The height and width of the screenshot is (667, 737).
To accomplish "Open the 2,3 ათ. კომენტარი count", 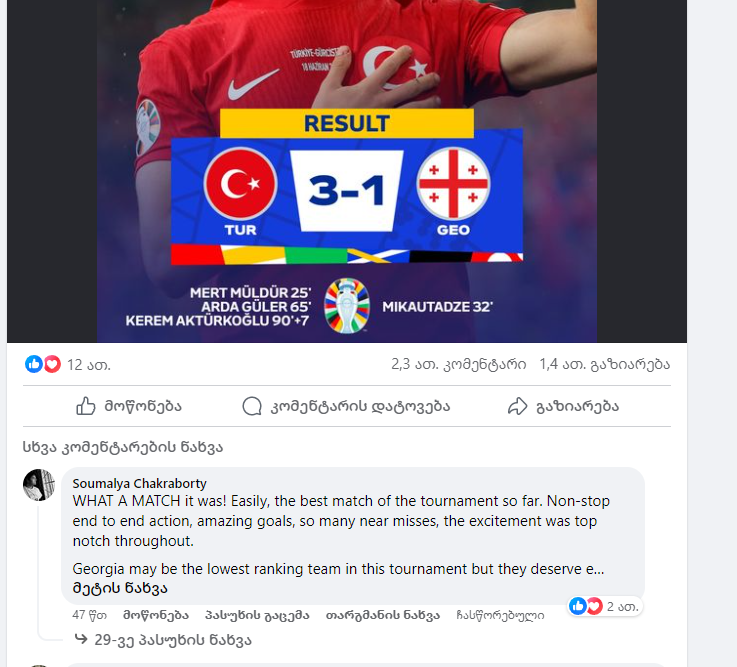I will (x=459, y=364).
